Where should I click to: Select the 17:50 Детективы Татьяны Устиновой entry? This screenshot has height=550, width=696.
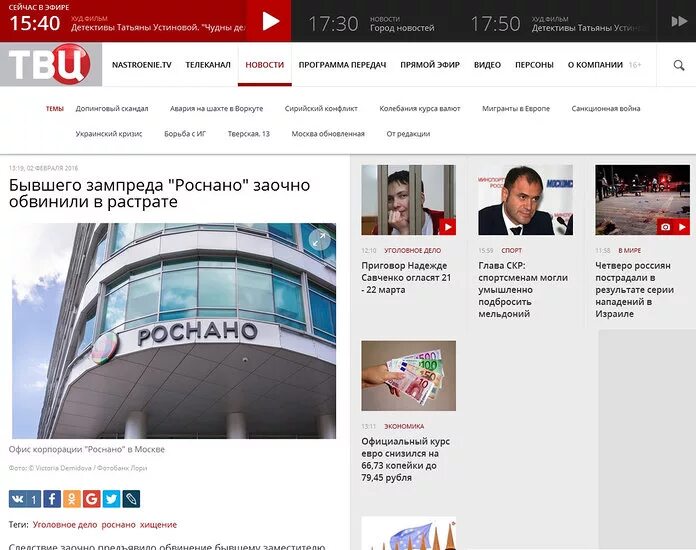[559, 23]
